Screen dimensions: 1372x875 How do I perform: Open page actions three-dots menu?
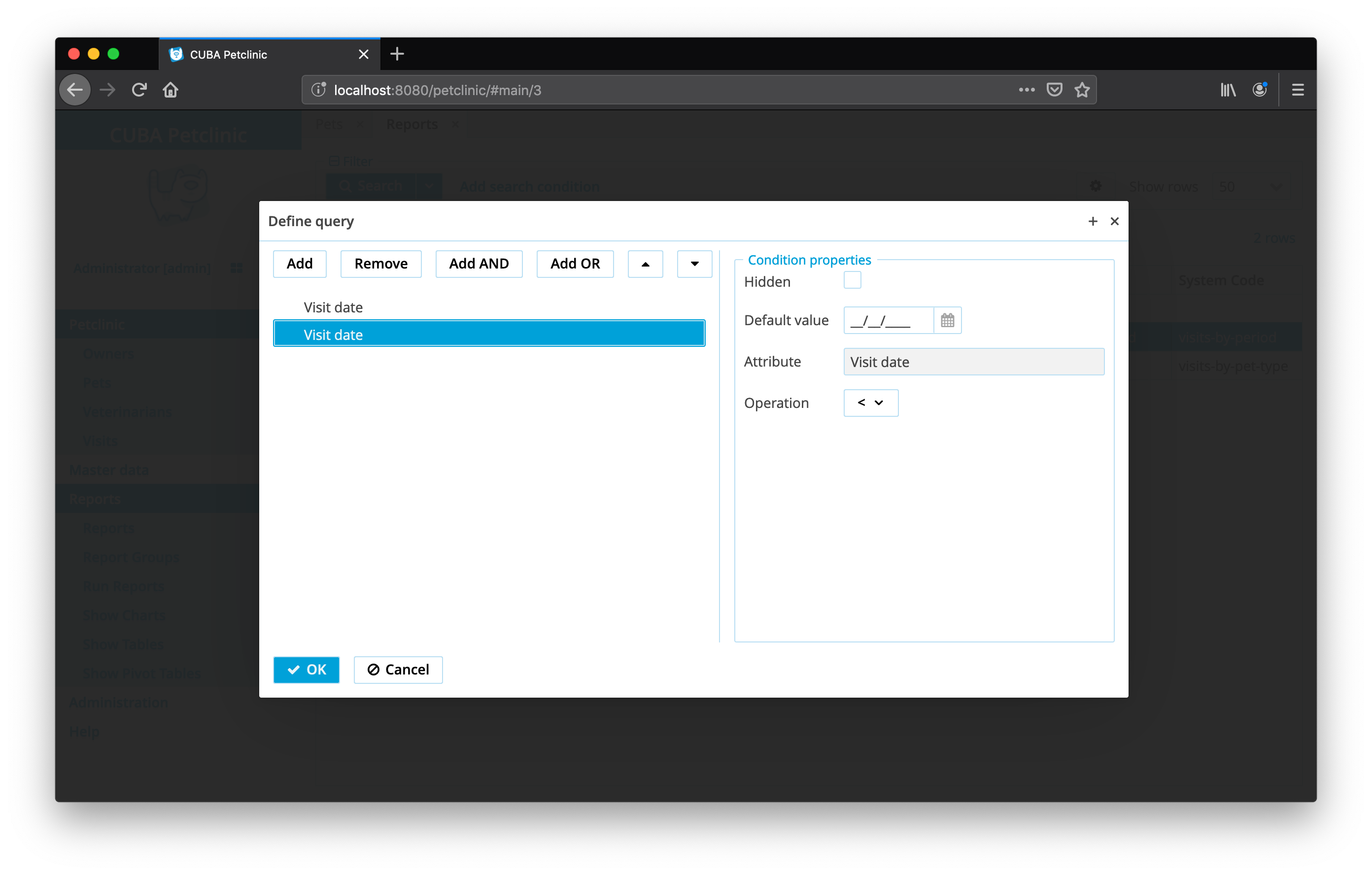coord(1026,90)
